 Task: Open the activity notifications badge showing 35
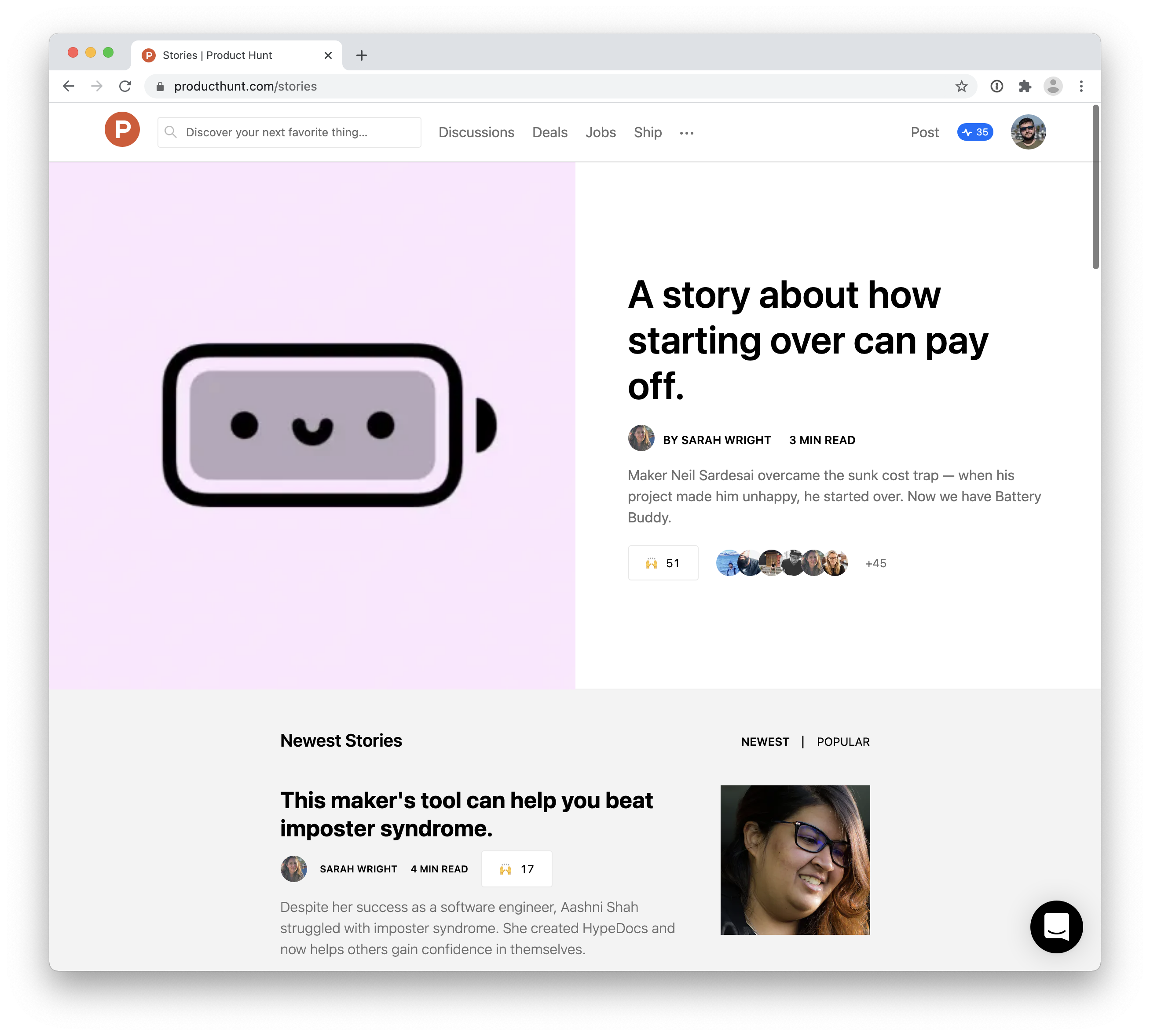[974, 131]
